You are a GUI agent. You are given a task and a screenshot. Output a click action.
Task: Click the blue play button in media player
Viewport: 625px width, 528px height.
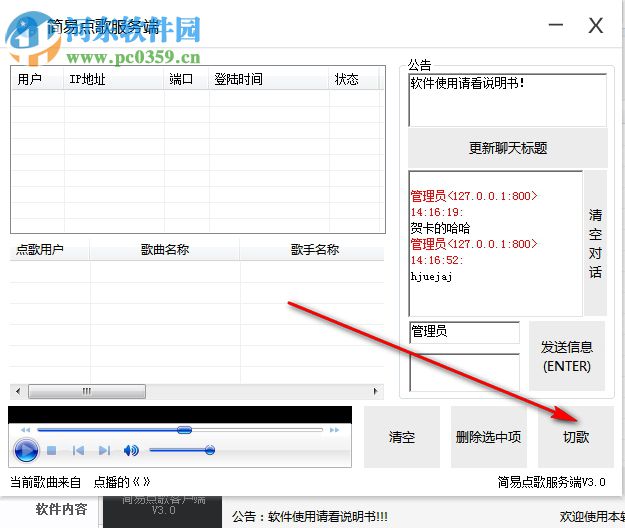[26, 451]
